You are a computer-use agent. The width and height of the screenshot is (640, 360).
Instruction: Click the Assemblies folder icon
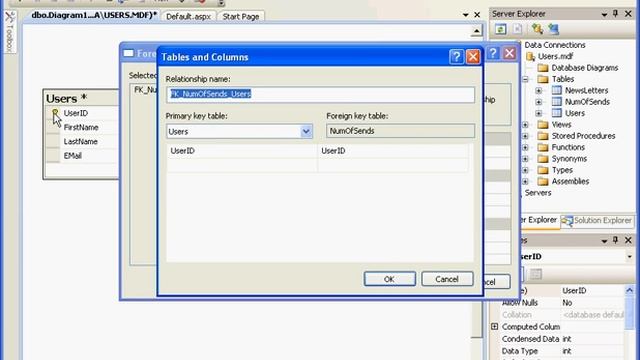click(x=542, y=182)
